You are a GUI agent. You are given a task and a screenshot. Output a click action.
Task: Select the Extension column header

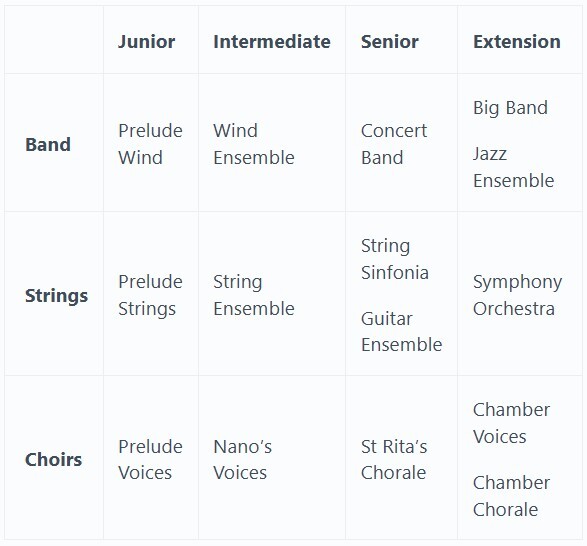(517, 42)
